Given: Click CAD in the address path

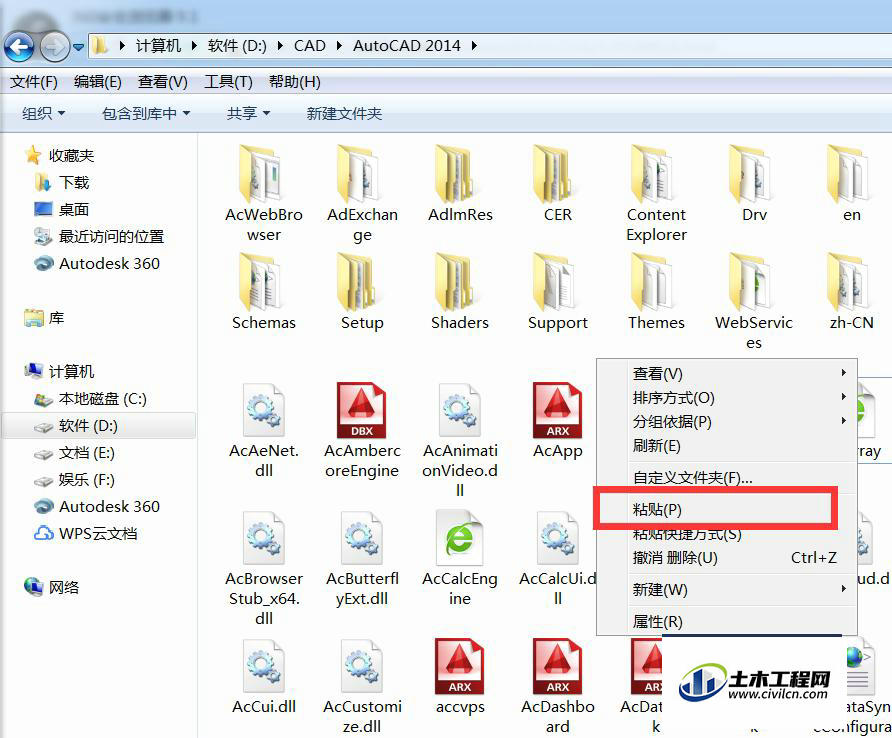Looking at the screenshot, I should (x=309, y=46).
